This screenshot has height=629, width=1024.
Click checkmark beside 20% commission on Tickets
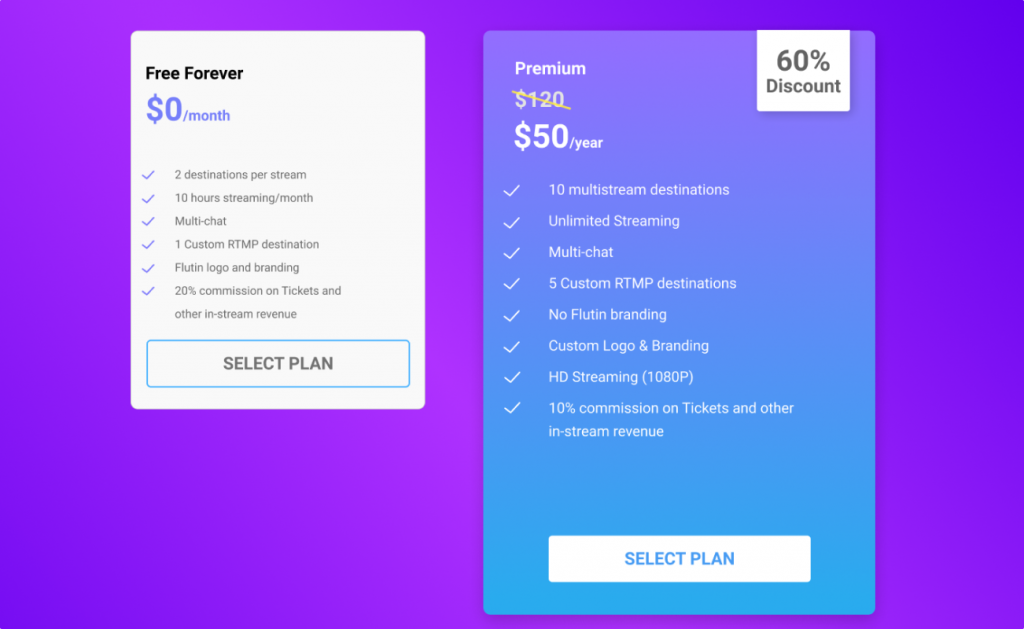pos(148,291)
